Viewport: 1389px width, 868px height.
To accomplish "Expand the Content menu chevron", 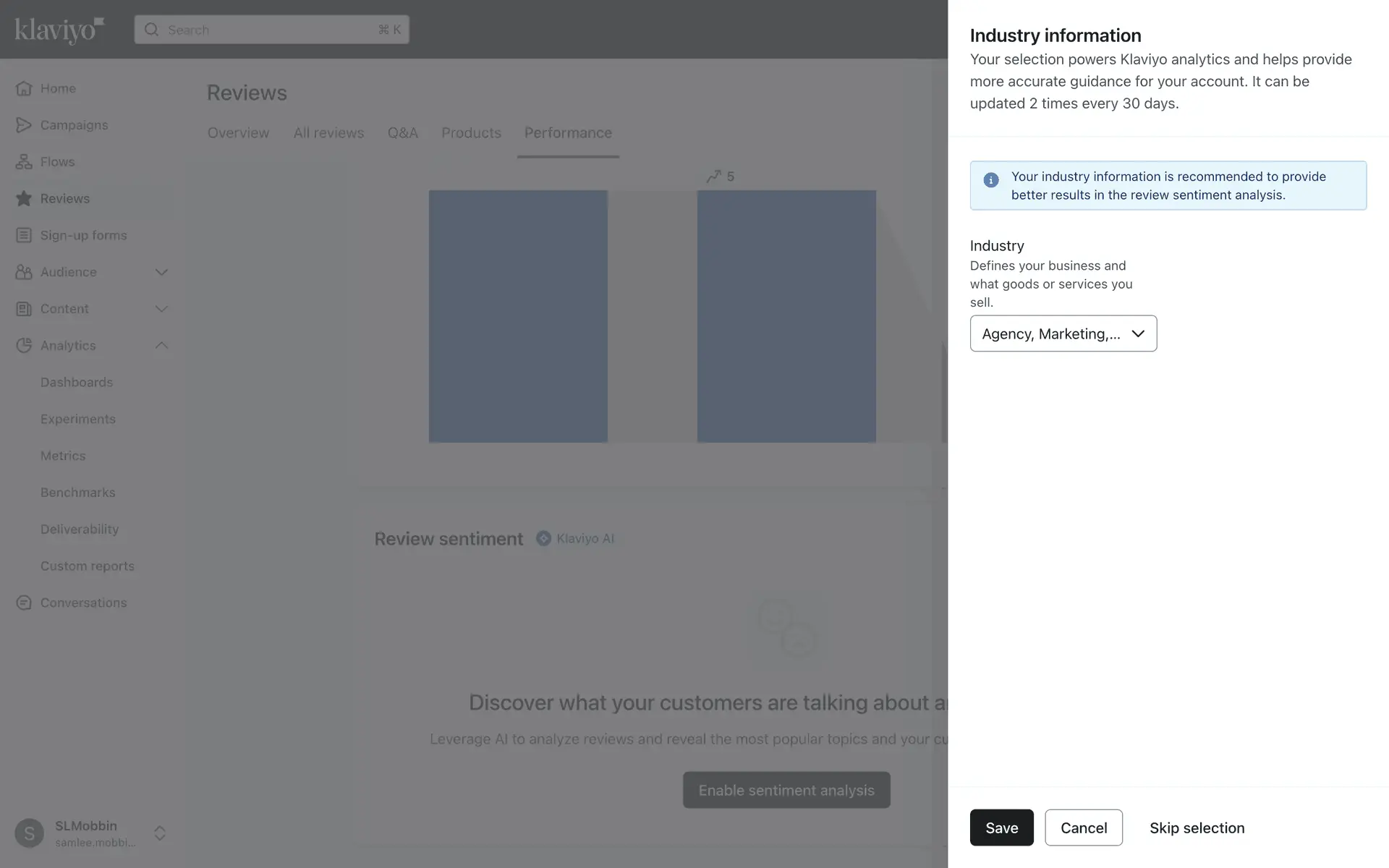I will (161, 309).
